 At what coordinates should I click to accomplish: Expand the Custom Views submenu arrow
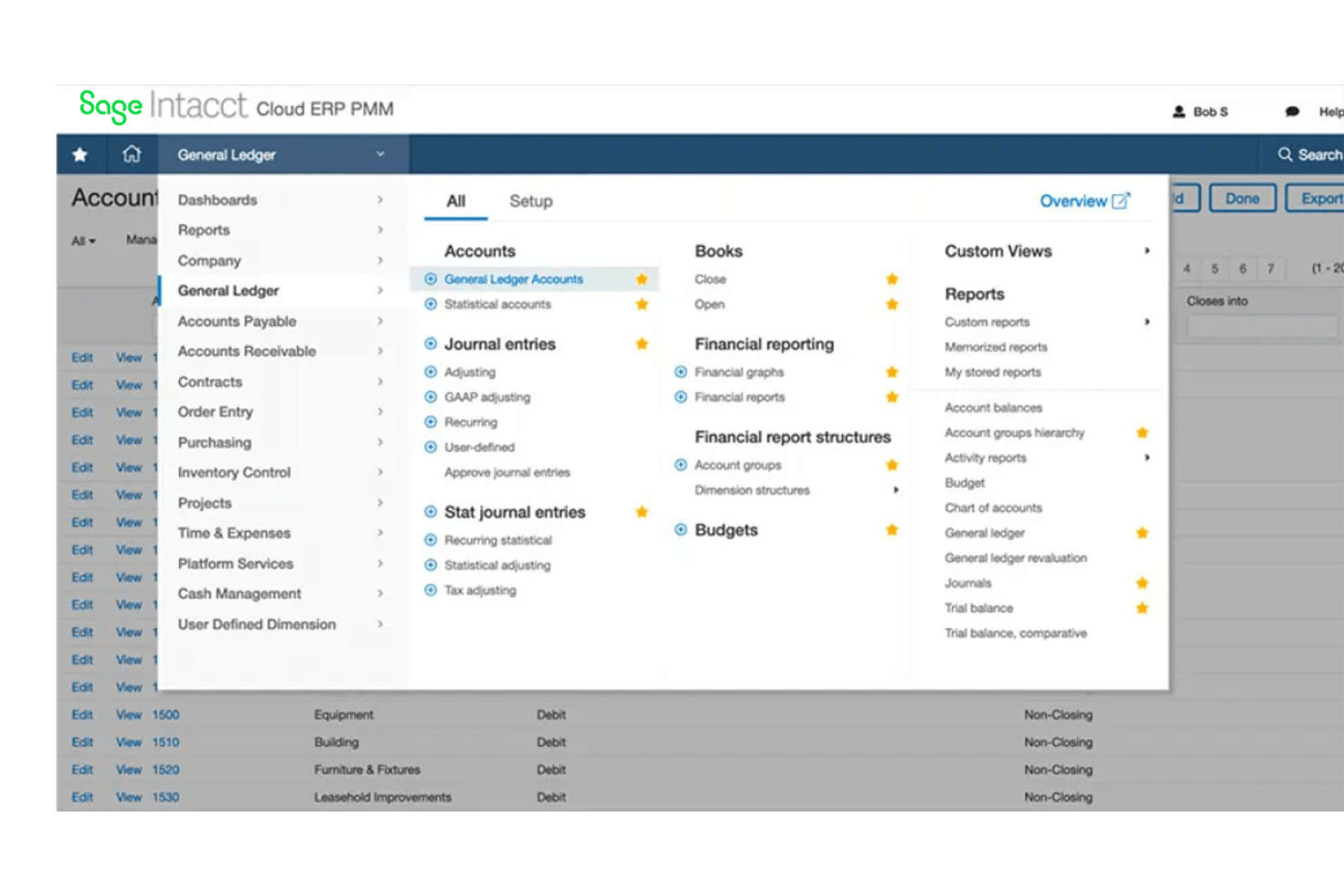tap(1146, 251)
